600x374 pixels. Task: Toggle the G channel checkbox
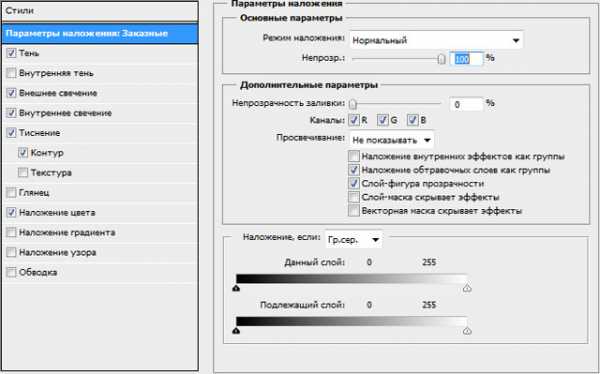click(x=383, y=120)
